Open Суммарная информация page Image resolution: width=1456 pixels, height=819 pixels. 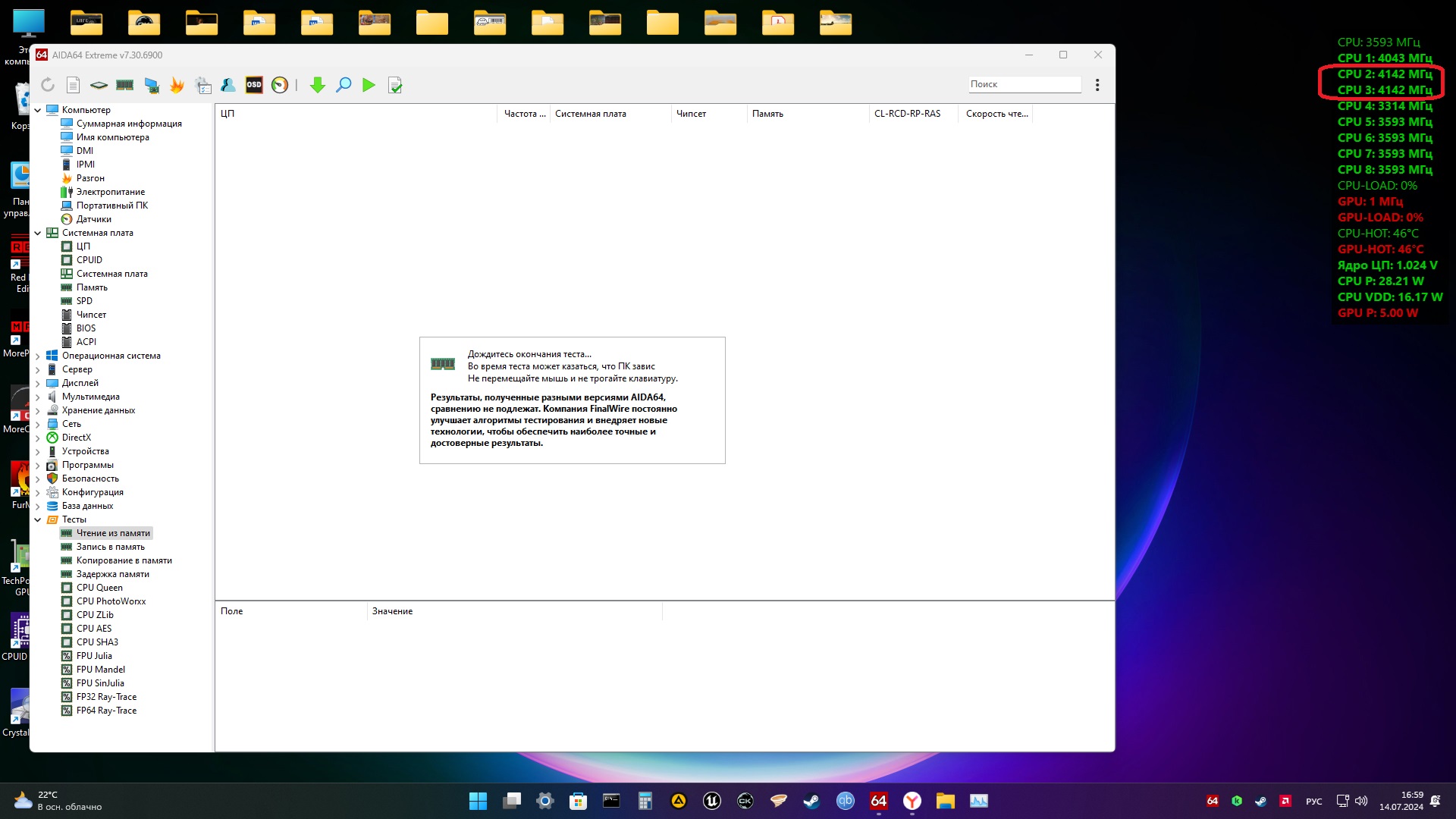(129, 124)
